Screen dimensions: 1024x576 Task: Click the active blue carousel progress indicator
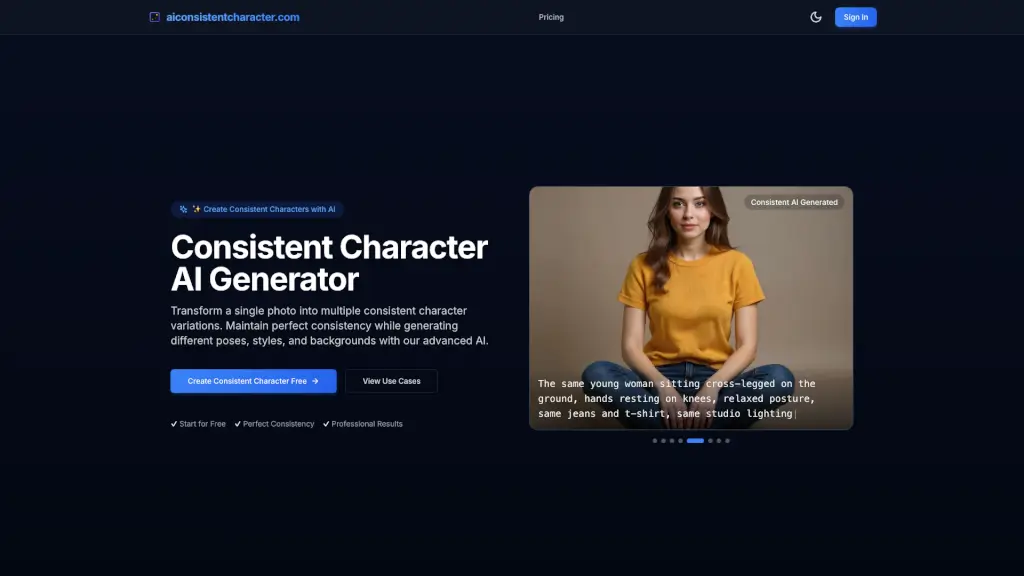point(695,440)
